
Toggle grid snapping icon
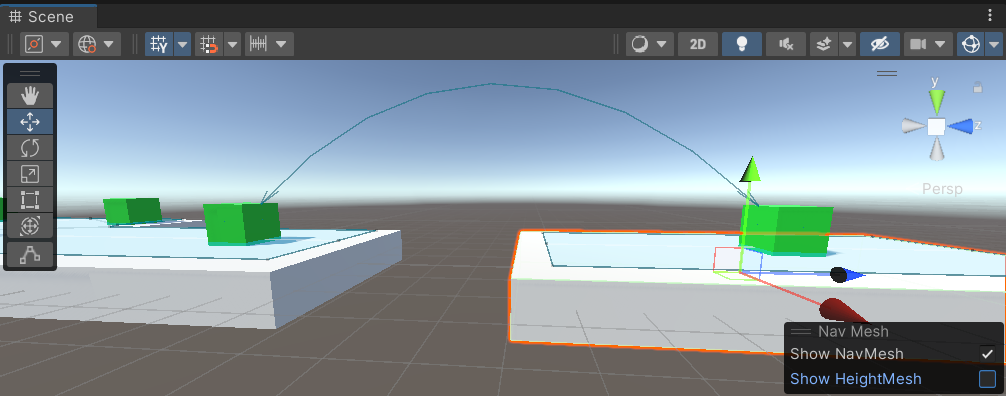click(x=209, y=44)
